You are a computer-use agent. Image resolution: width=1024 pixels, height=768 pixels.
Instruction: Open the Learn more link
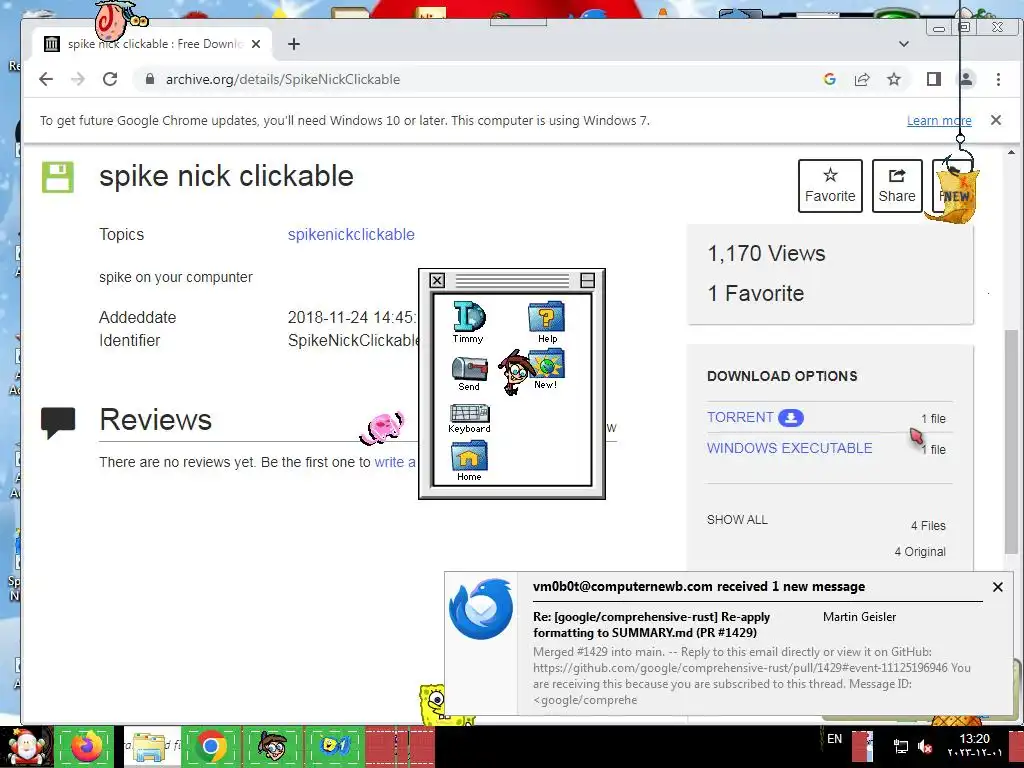[x=939, y=120]
